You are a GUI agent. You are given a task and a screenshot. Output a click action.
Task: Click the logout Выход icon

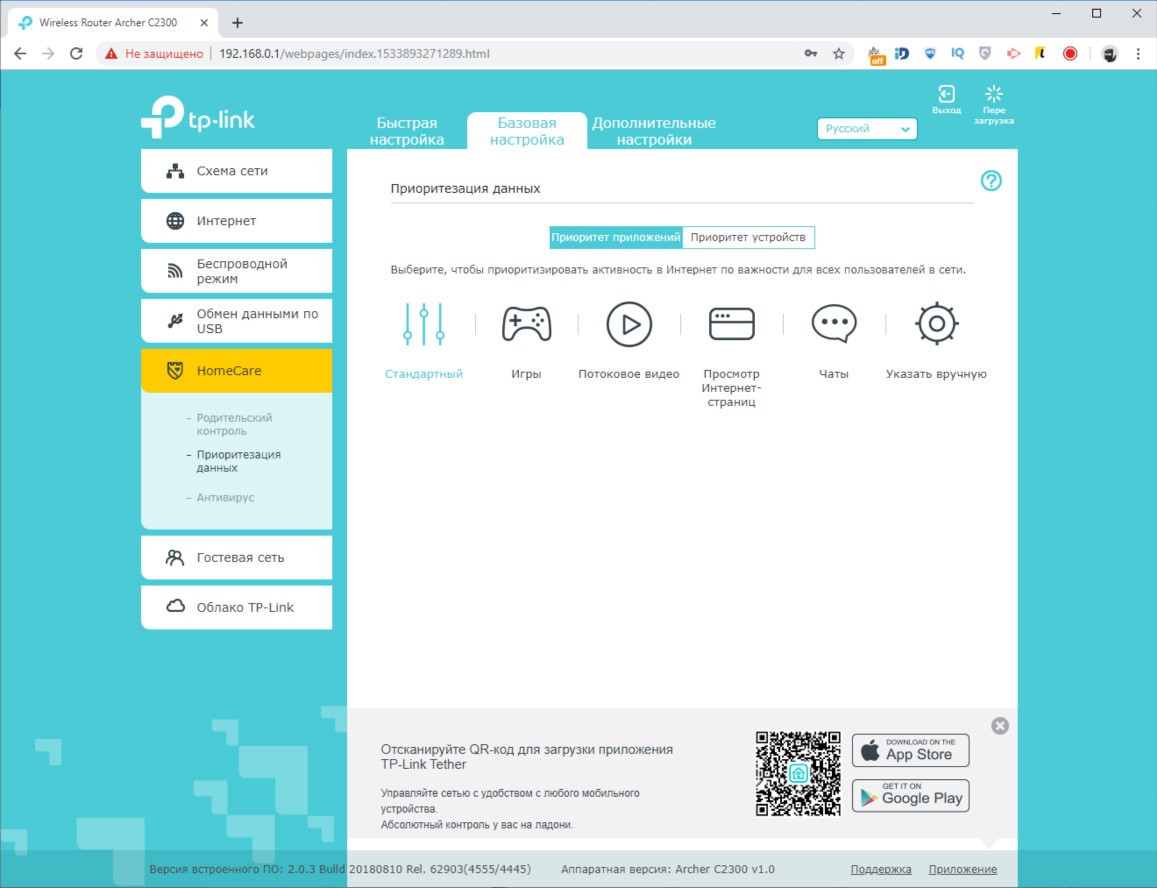[946, 97]
